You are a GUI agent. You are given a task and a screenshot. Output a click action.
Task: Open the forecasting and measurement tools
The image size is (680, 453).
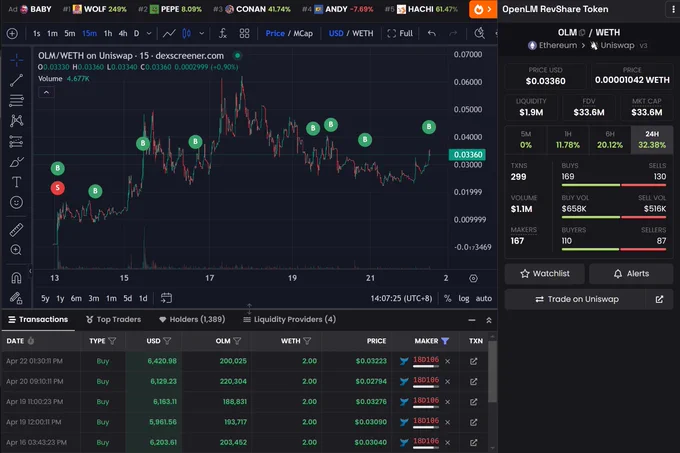pyautogui.click(x=16, y=141)
